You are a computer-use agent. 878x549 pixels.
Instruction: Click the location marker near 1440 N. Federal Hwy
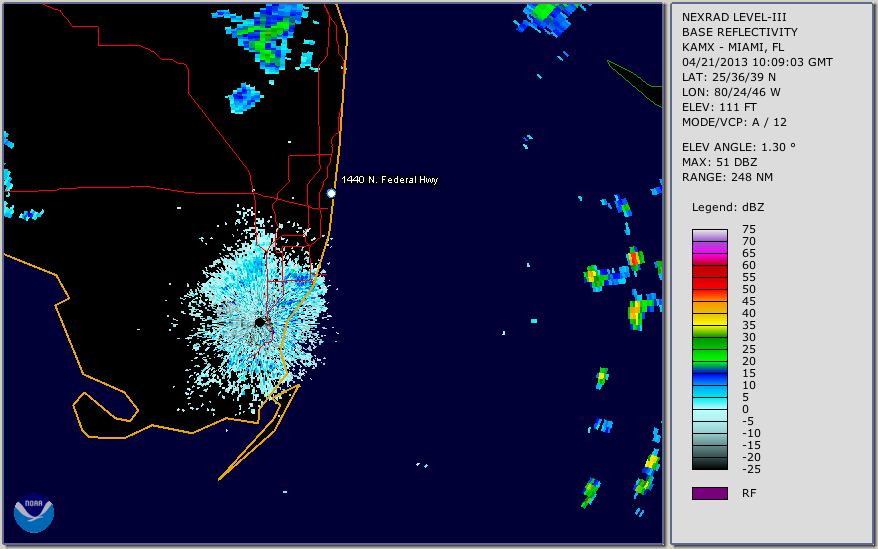[x=331, y=193]
